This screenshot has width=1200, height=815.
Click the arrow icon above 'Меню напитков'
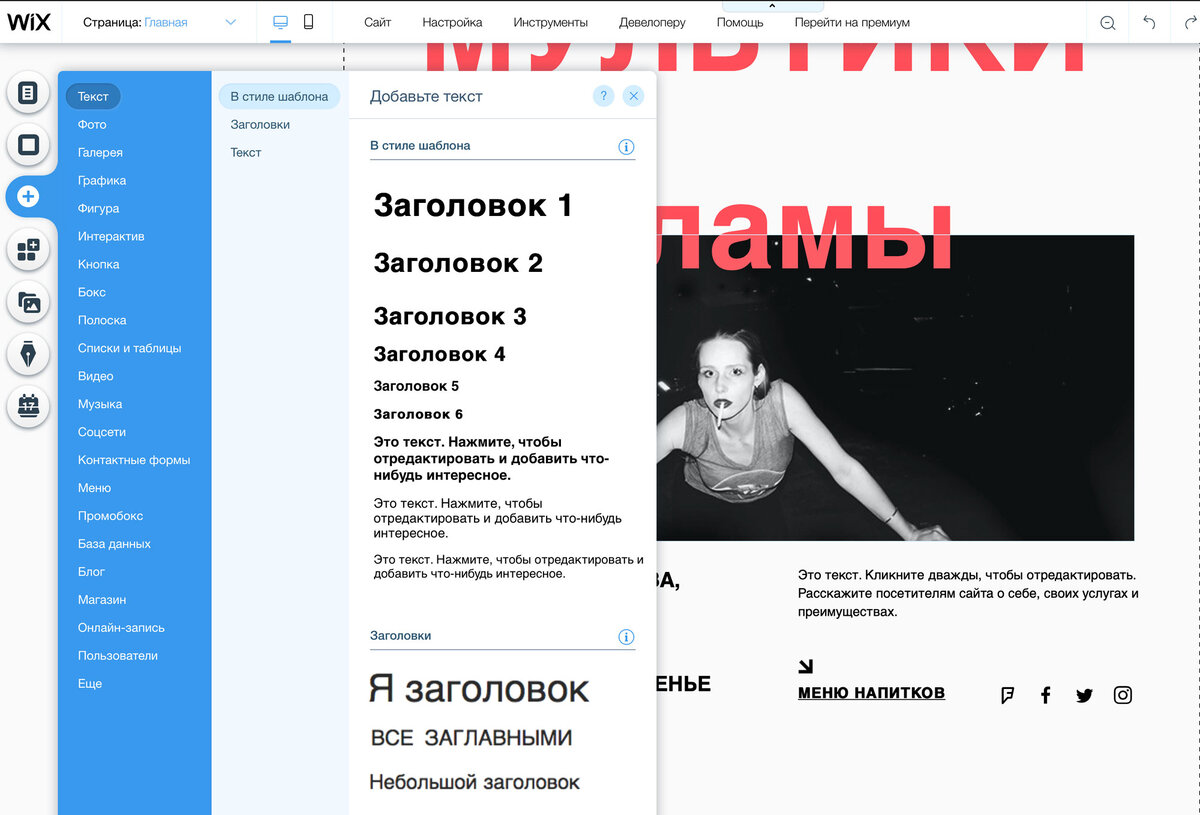click(x=806, y=666)
